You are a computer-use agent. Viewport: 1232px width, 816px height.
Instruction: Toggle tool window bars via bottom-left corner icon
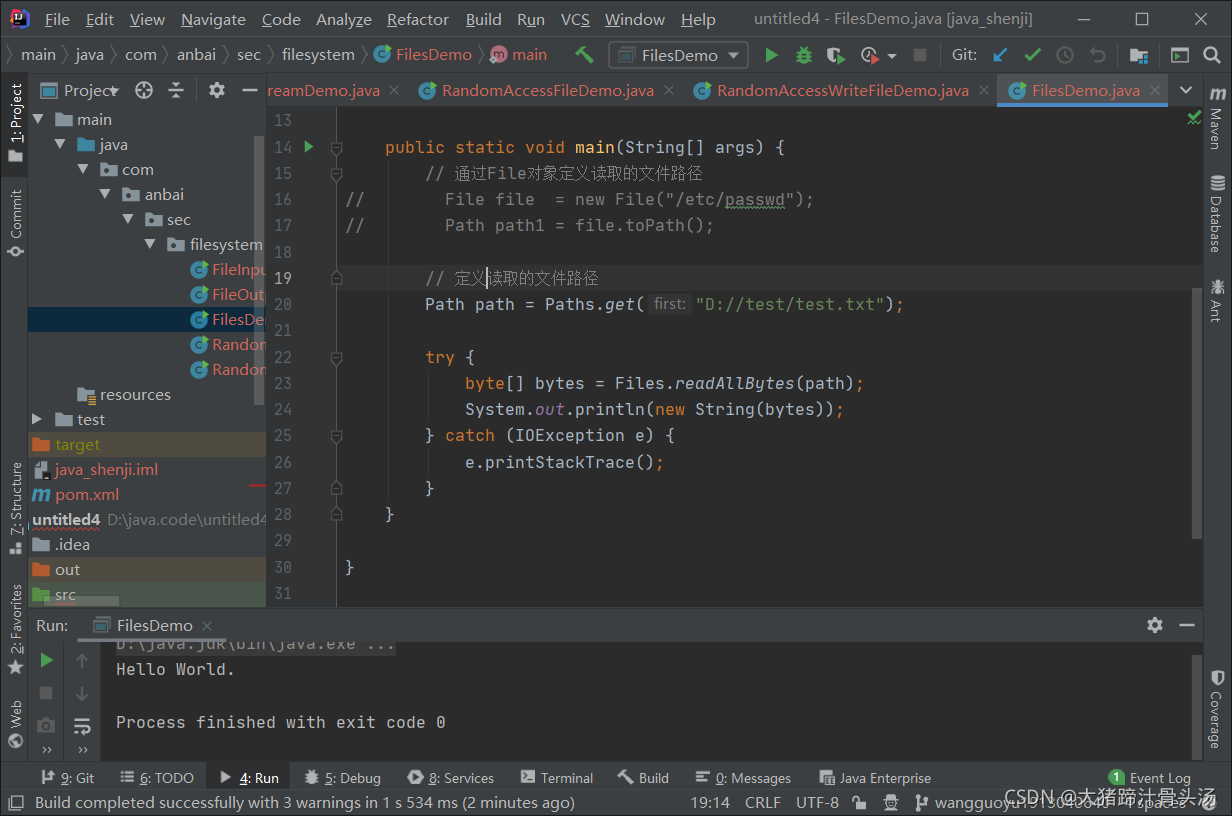(x=15, y=802)
